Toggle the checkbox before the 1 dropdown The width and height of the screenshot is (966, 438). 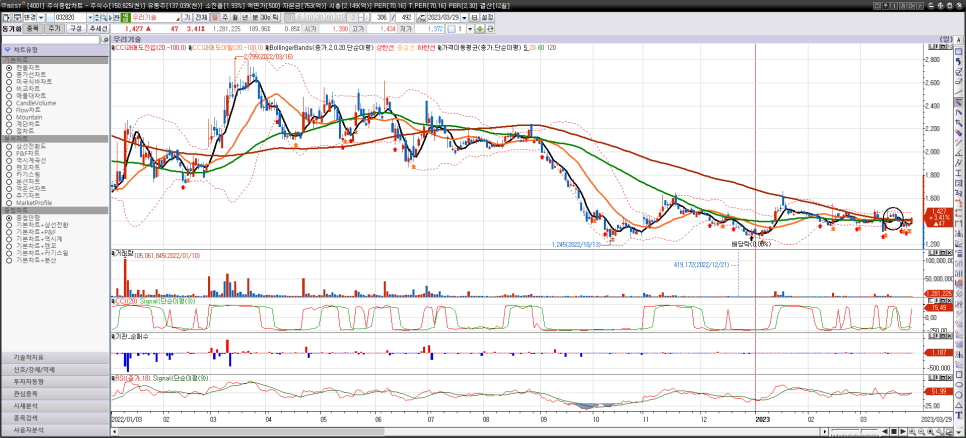click(x=451, y=29)
